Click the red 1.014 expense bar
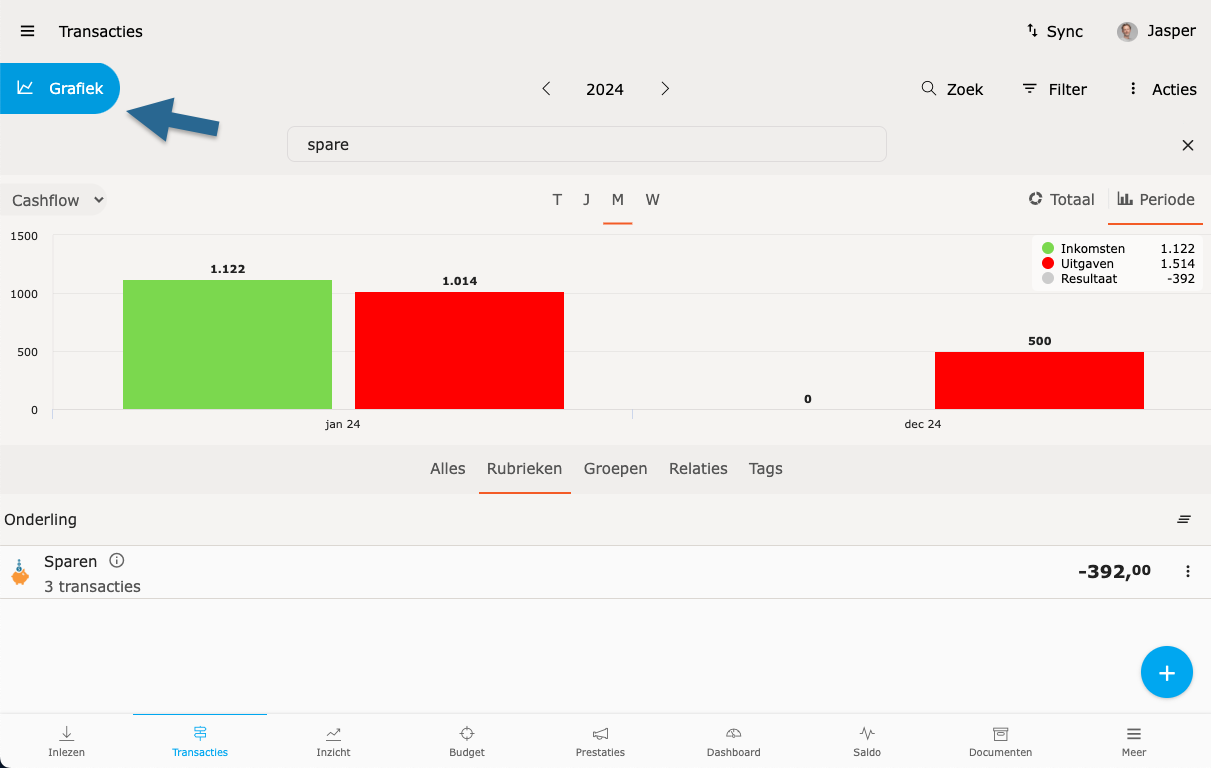This screenshot has height=768, width=1211. tap(459, 350)
